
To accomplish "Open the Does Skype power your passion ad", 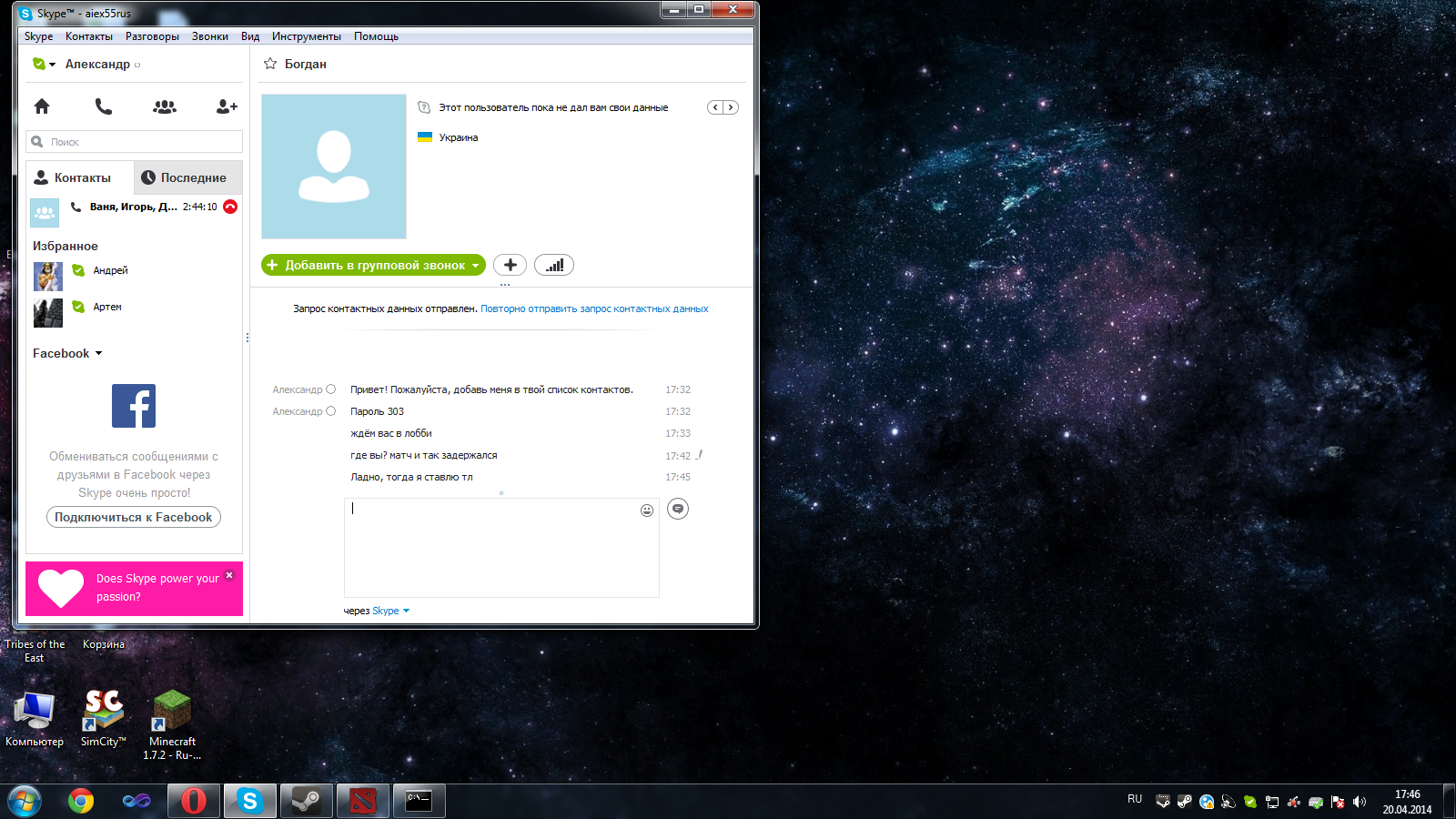I will (x=134, y=589).
